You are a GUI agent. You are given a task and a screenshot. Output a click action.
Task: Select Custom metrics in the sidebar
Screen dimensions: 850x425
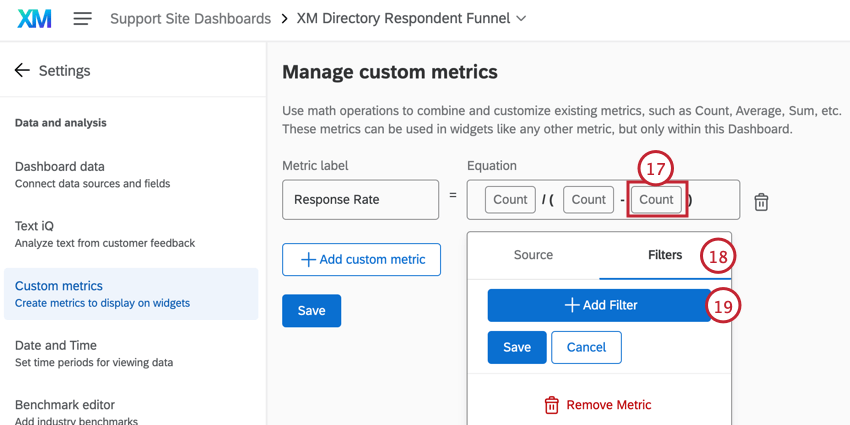point(59,286)
